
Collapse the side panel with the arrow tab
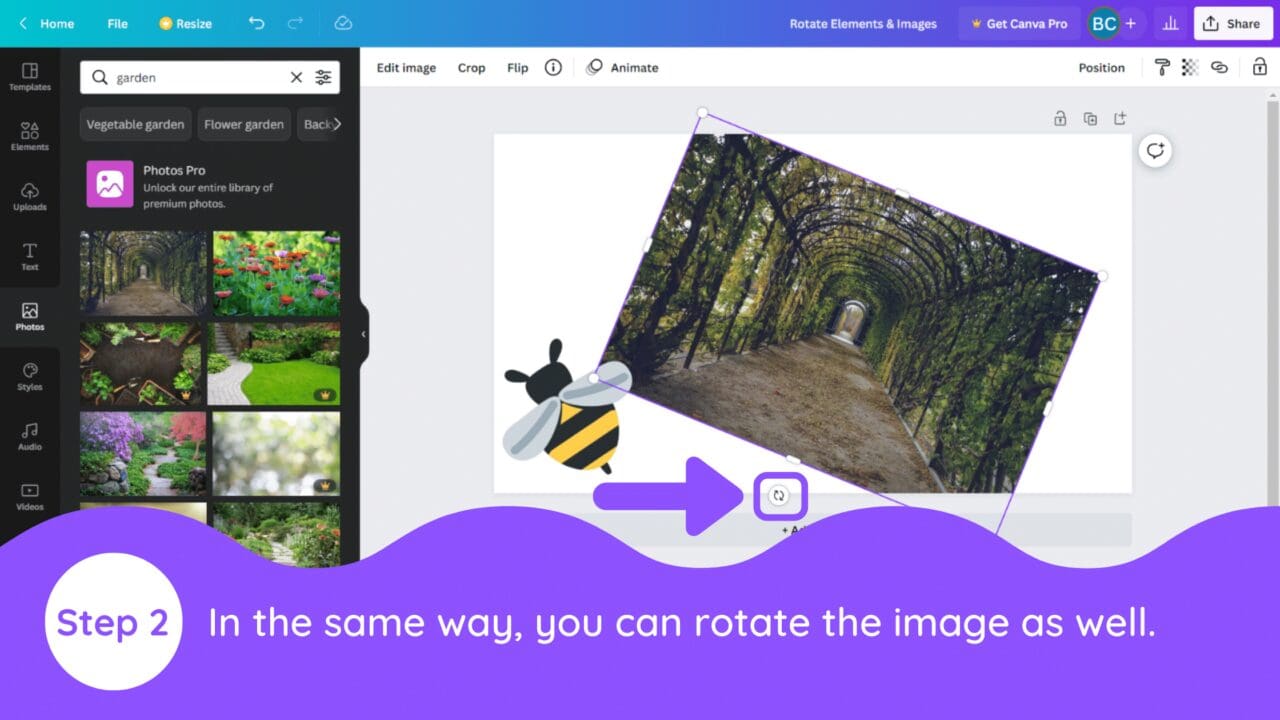coord(363,335)
